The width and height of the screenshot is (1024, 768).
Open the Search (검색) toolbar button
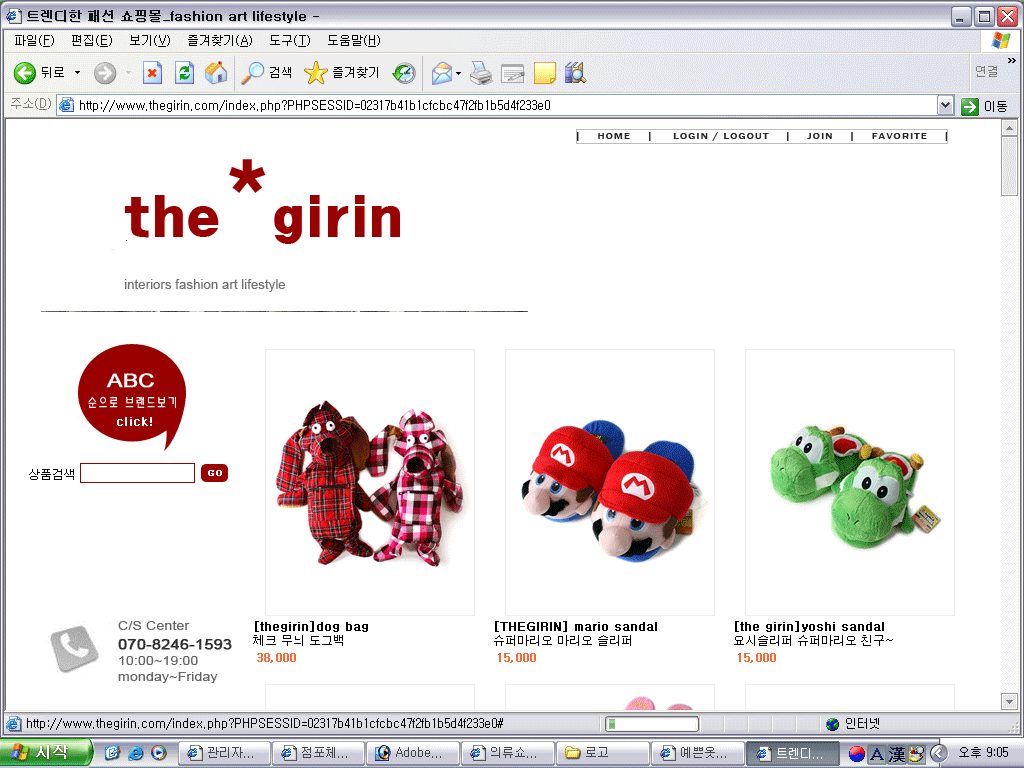click(266, 72)
